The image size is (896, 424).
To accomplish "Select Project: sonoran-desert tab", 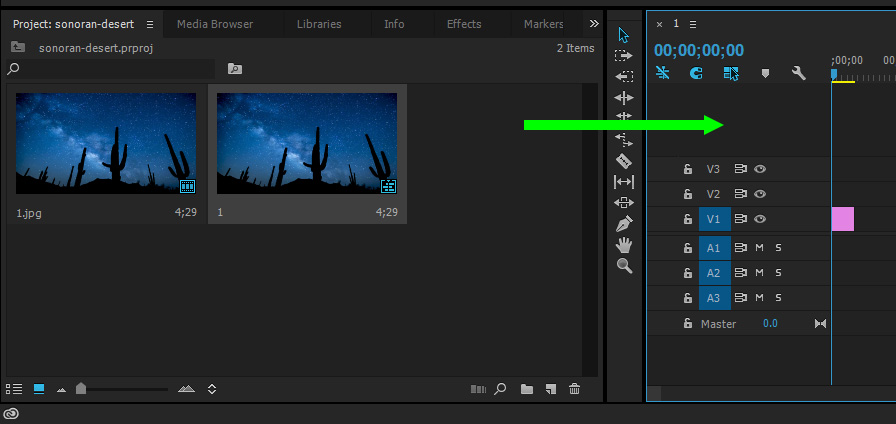I will pos(74,24).
